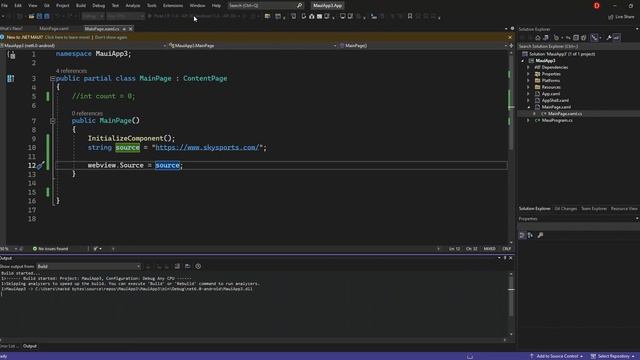Open the MauiApp3 (net6.0-android) project dropdown
The image size is (640, 360).
(84, 46)
